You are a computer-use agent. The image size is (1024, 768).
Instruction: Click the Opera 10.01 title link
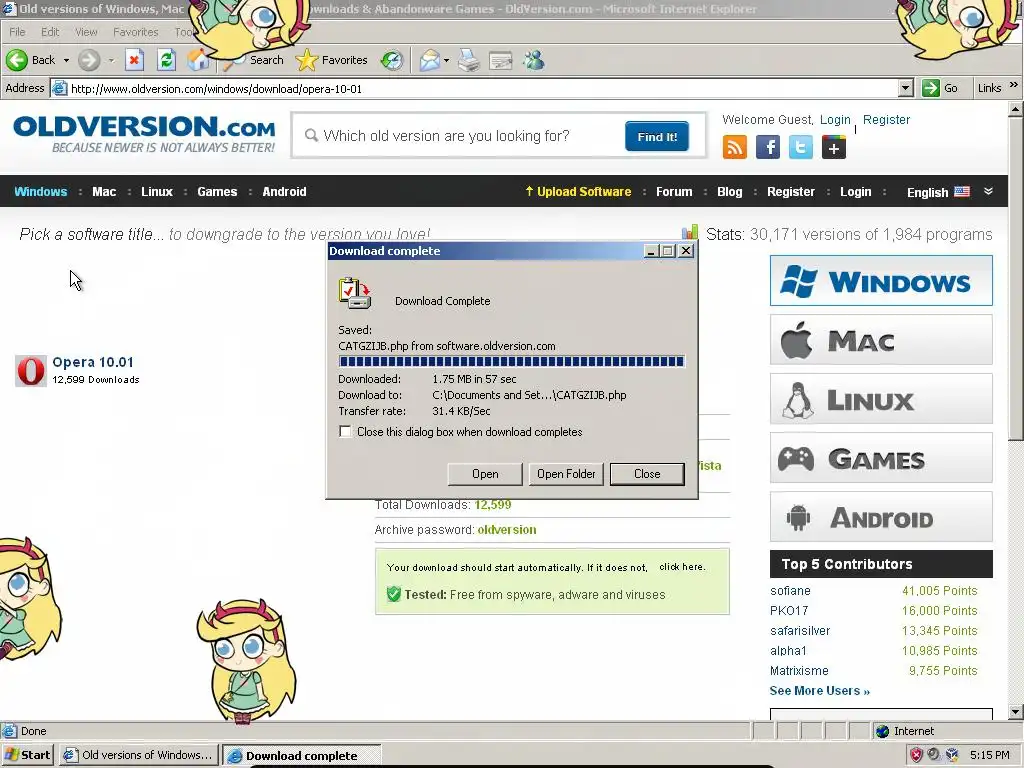pyautogui.click(x=93, y=362)
